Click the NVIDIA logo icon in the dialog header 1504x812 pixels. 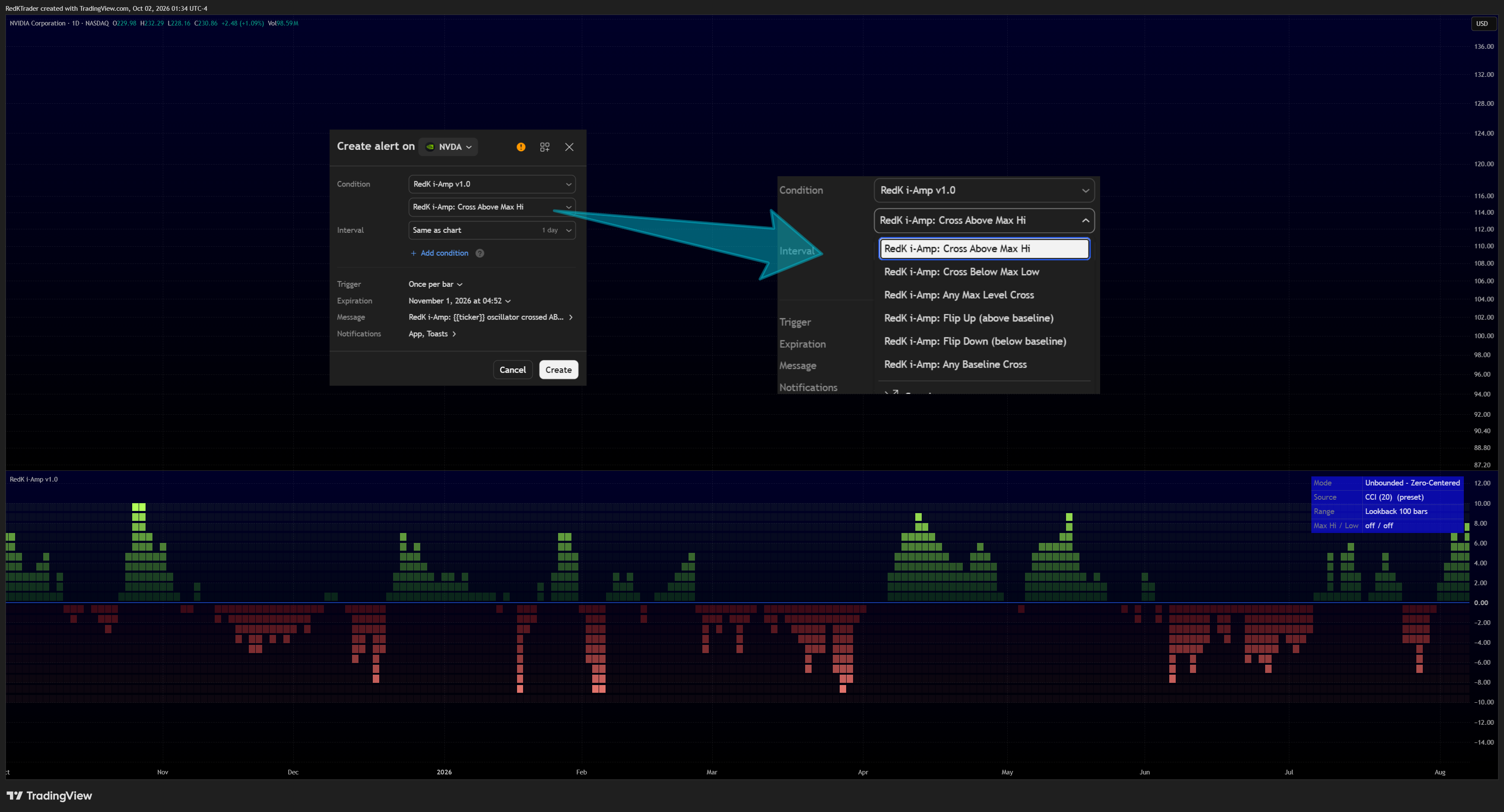coord(430,147)
